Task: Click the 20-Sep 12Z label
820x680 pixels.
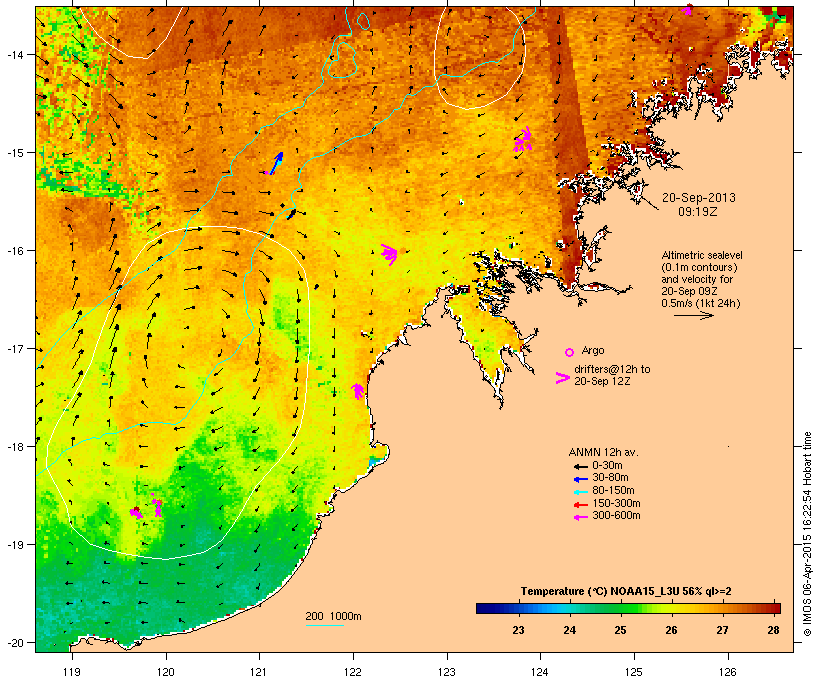Action: [602, 381]
